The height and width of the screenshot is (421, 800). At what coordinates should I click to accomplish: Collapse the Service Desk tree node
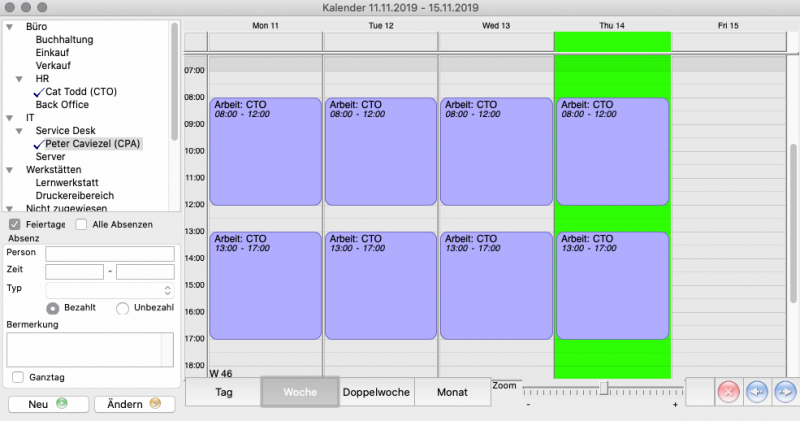click(x=19, y=130)
